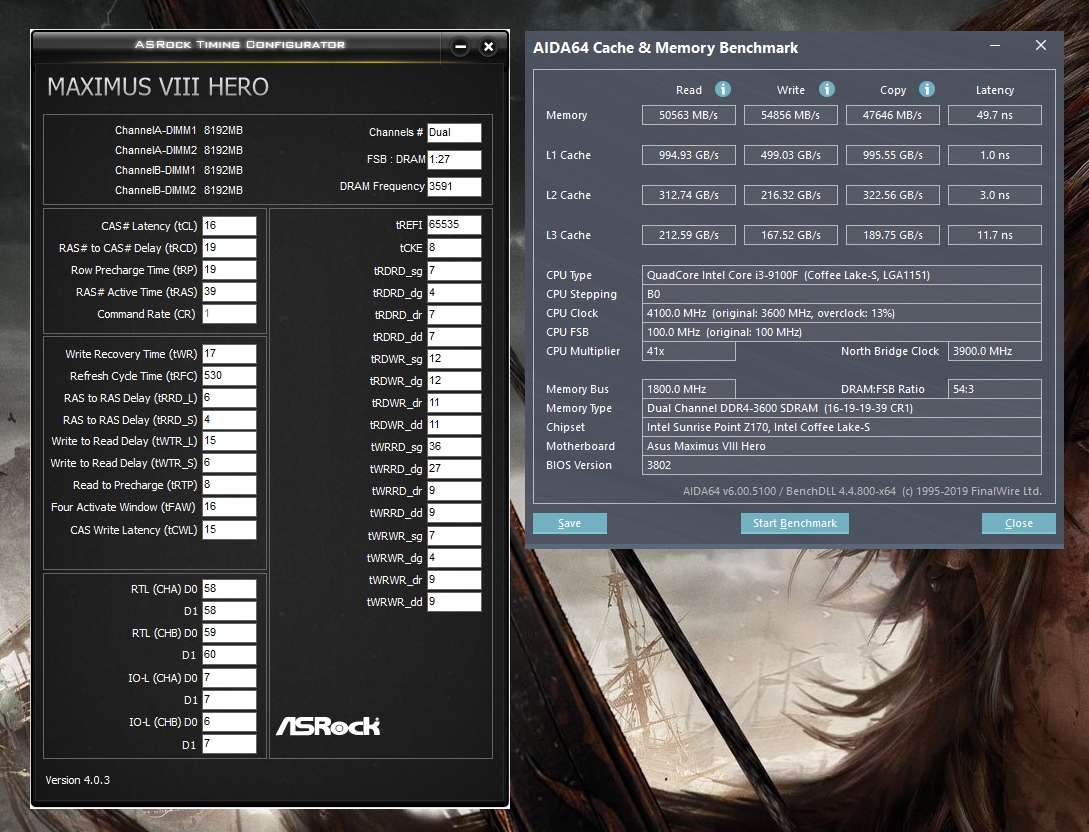Click the CPU Clock value 4100.0 MHz
Screen dimensions: 1089x832
pyautogui.click(x=841, y=313)
